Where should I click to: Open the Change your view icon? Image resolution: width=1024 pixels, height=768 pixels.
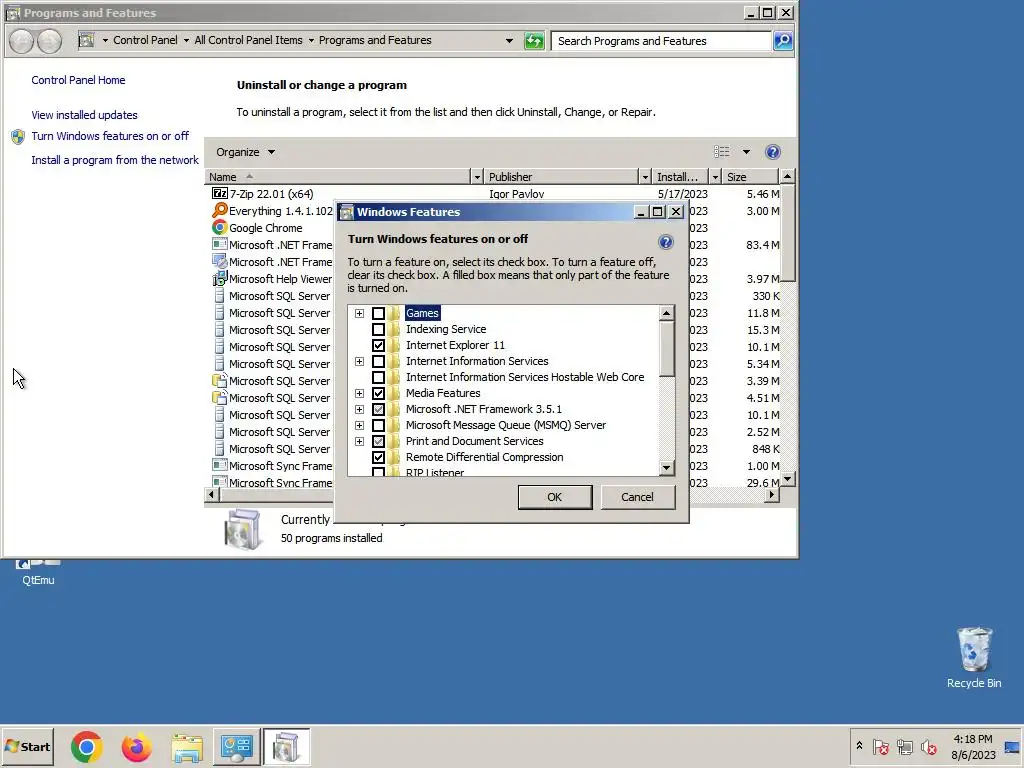[722, 152]
